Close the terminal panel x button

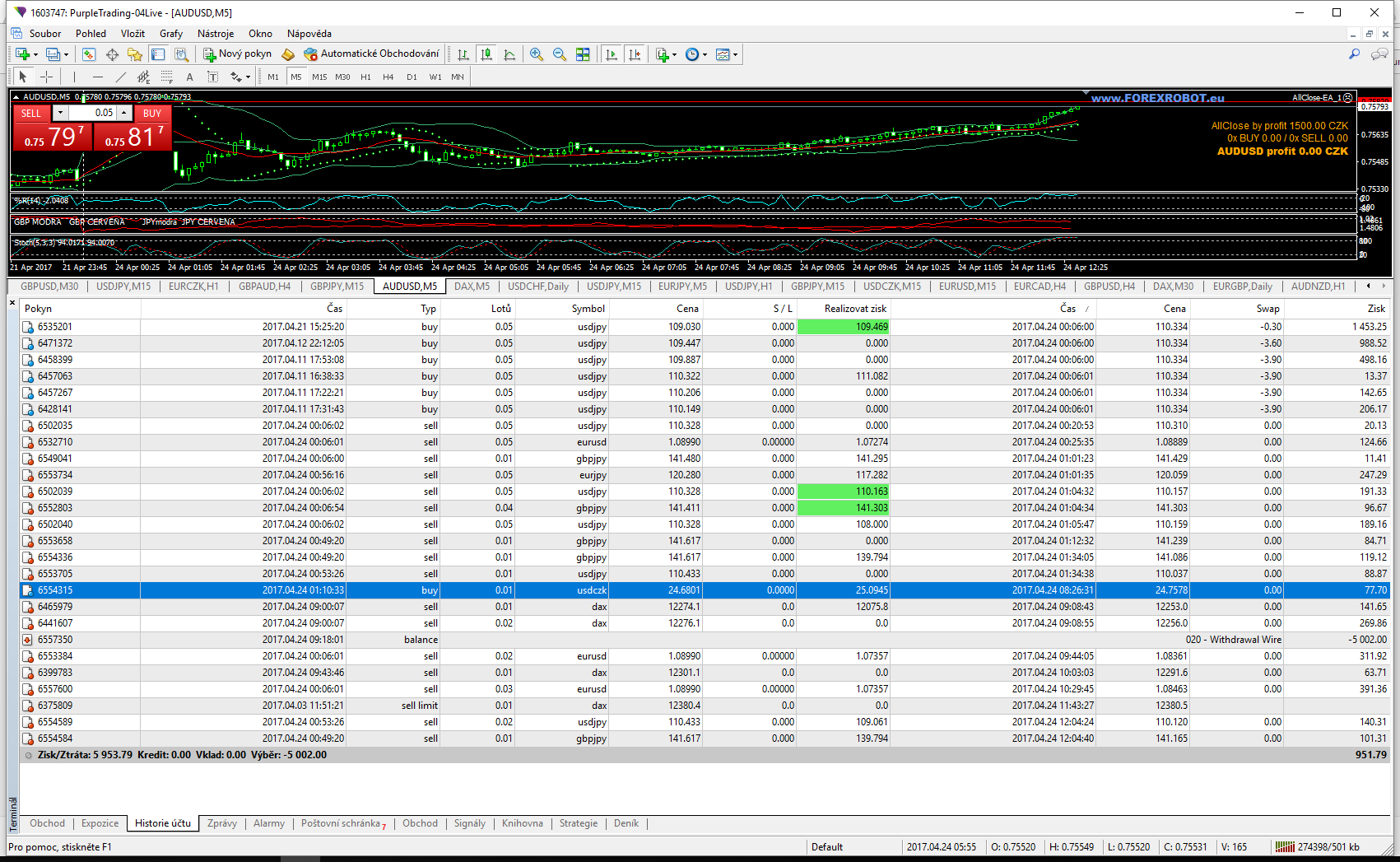(x=12, y=303)
